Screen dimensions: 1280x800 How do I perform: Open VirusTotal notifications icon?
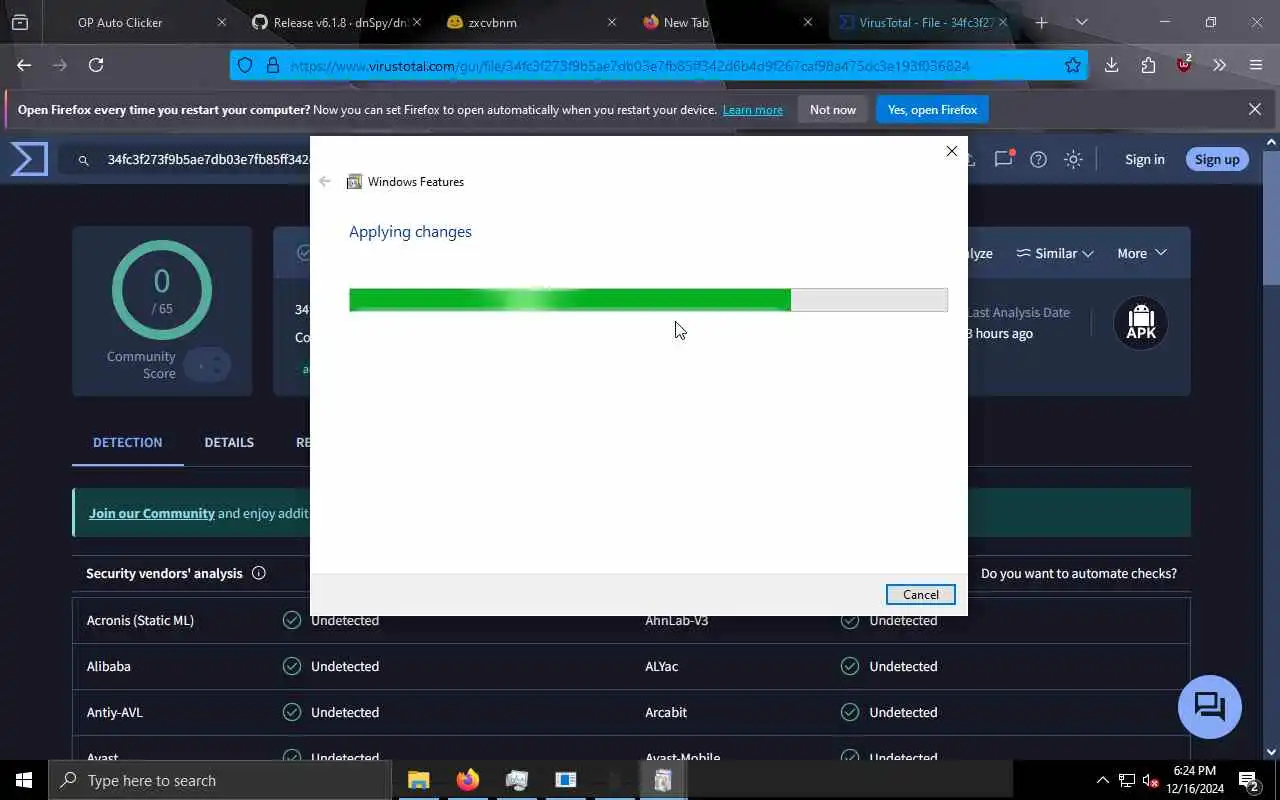[1004, 159]
